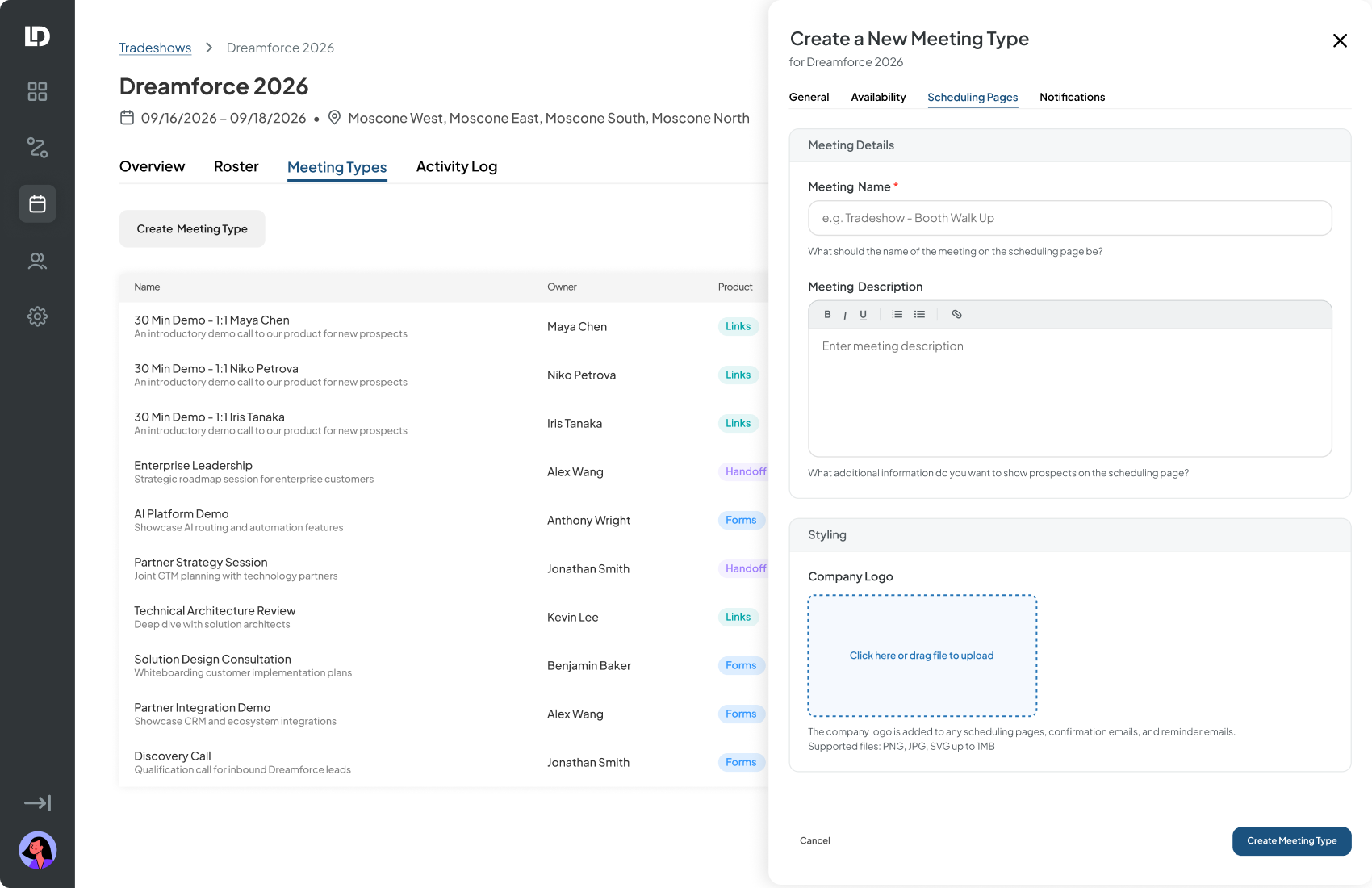Image resolution: width=1372 pixels, height=888 pixels.
Task: Select the "30 Min Demo - 1:1 Maya Chen" row name
Action: (x=211, y=320)
